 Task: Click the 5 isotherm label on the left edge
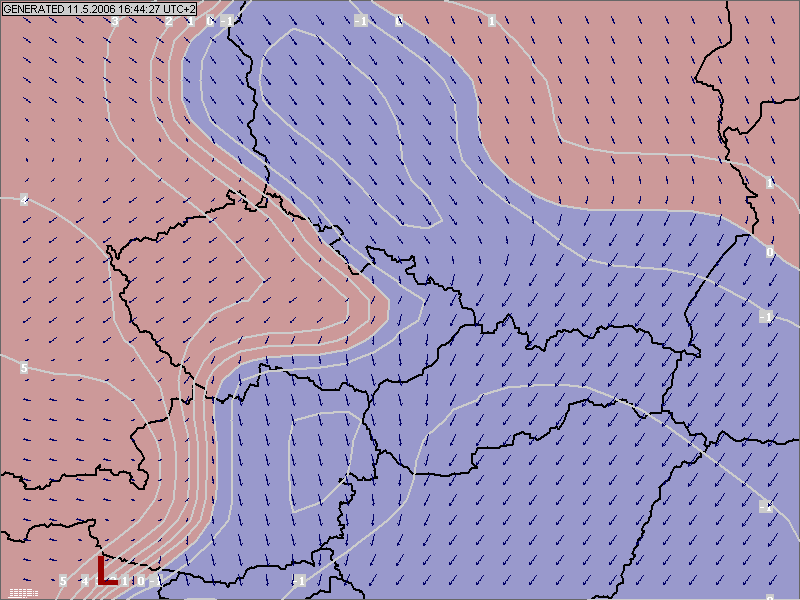tap(24, 368)
